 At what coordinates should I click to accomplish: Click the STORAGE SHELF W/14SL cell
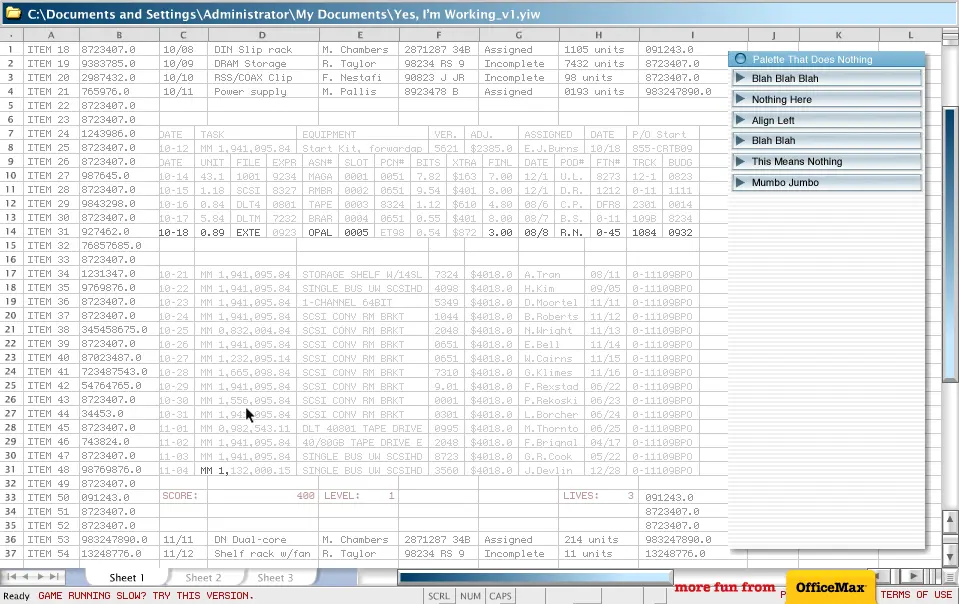[x=362, y=274]
